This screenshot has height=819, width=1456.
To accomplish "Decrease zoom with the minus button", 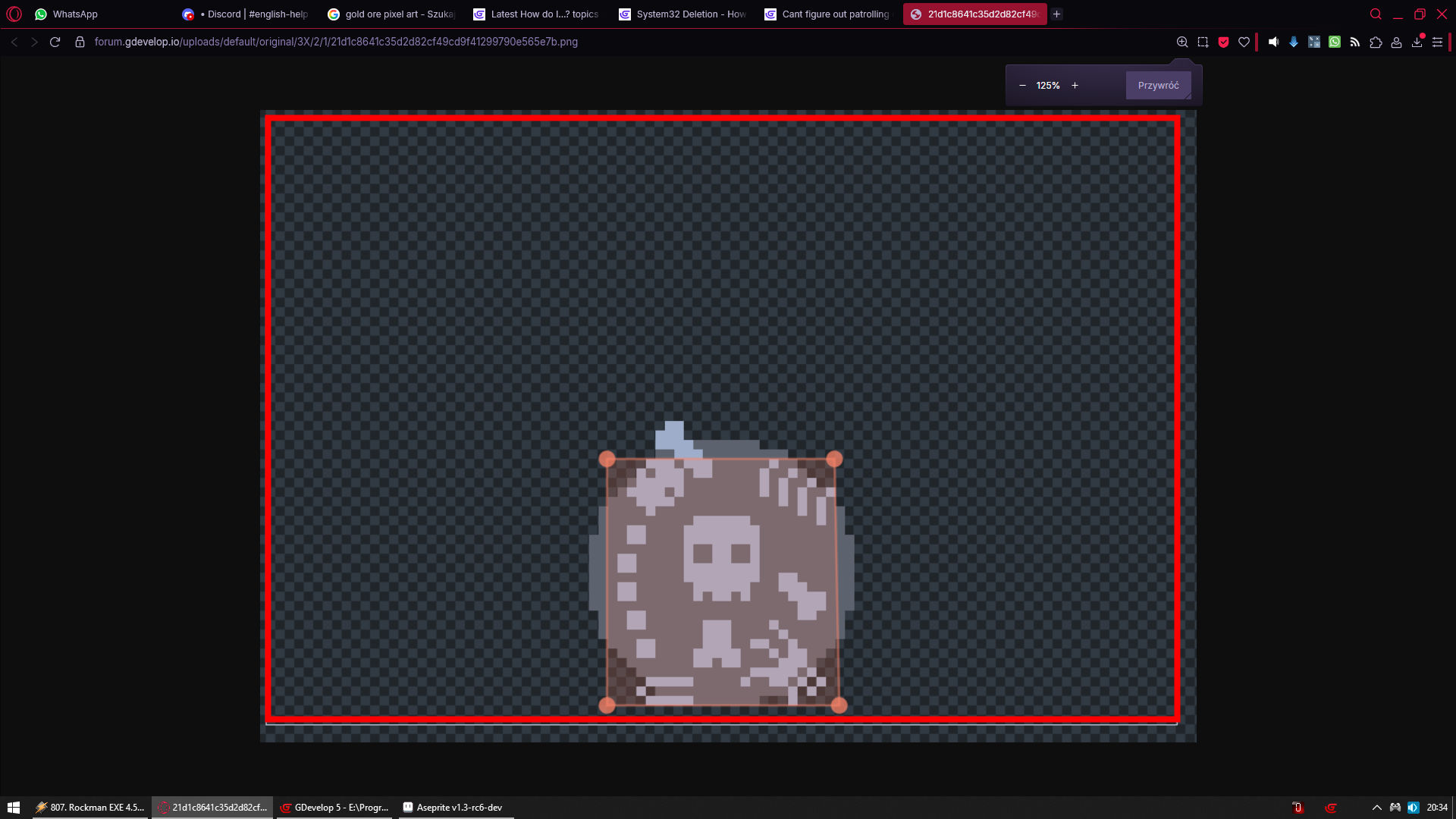I will [x=1022, y=86].
